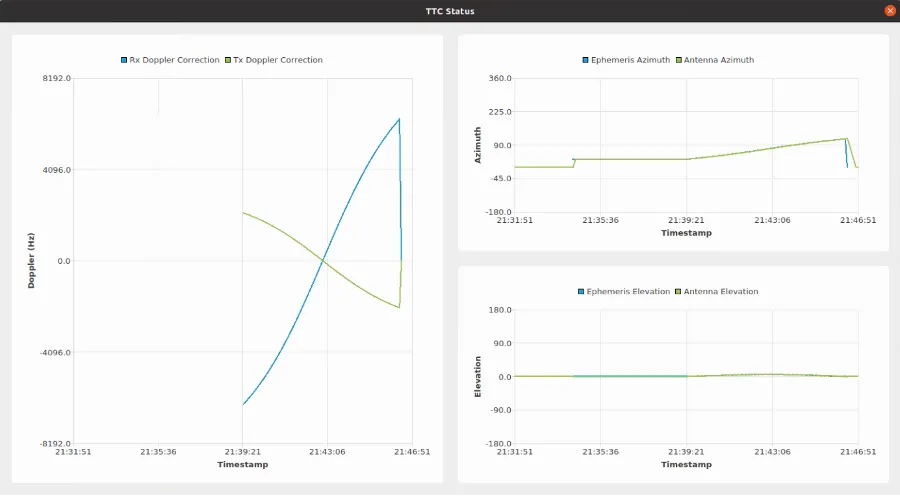Click the 225.0 azimuth axis value
This screenshot has height=496, width=900.
click(x=500, y=111)
